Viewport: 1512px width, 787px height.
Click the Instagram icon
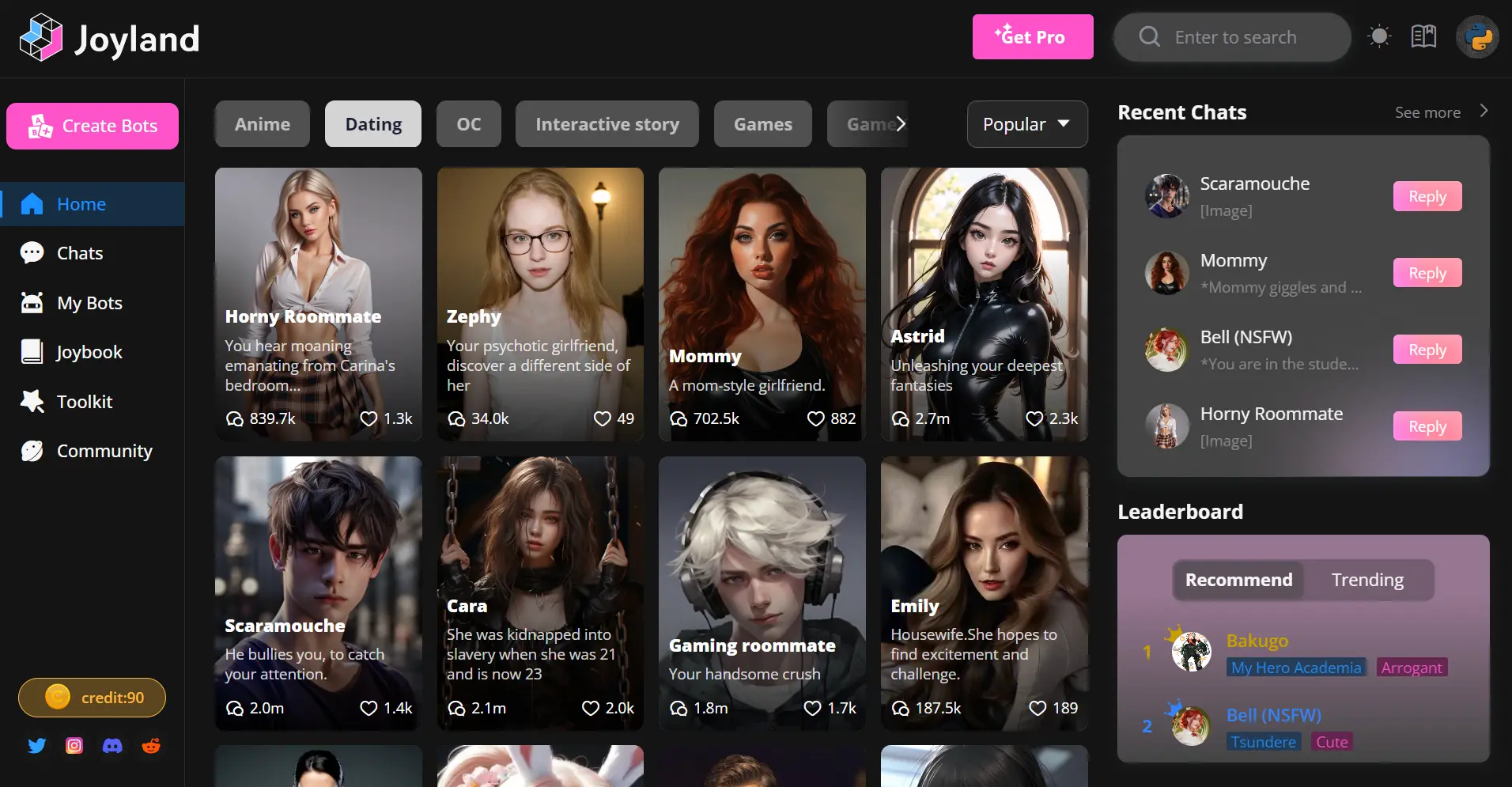coord(74,745)
